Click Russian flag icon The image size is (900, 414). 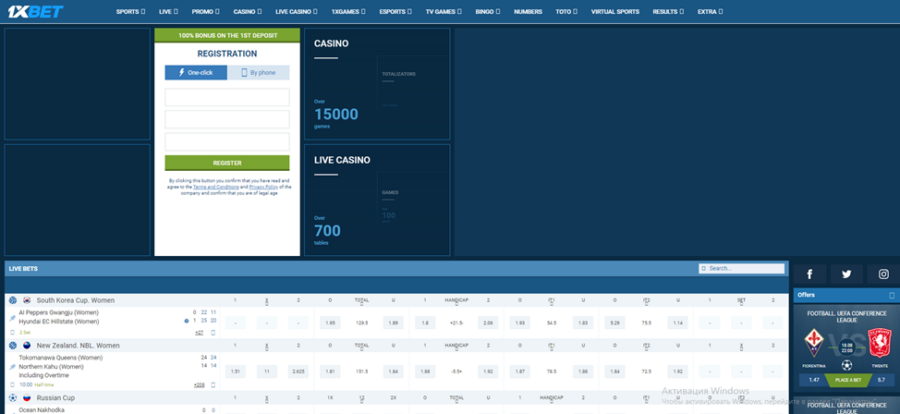tap(27, 397)
